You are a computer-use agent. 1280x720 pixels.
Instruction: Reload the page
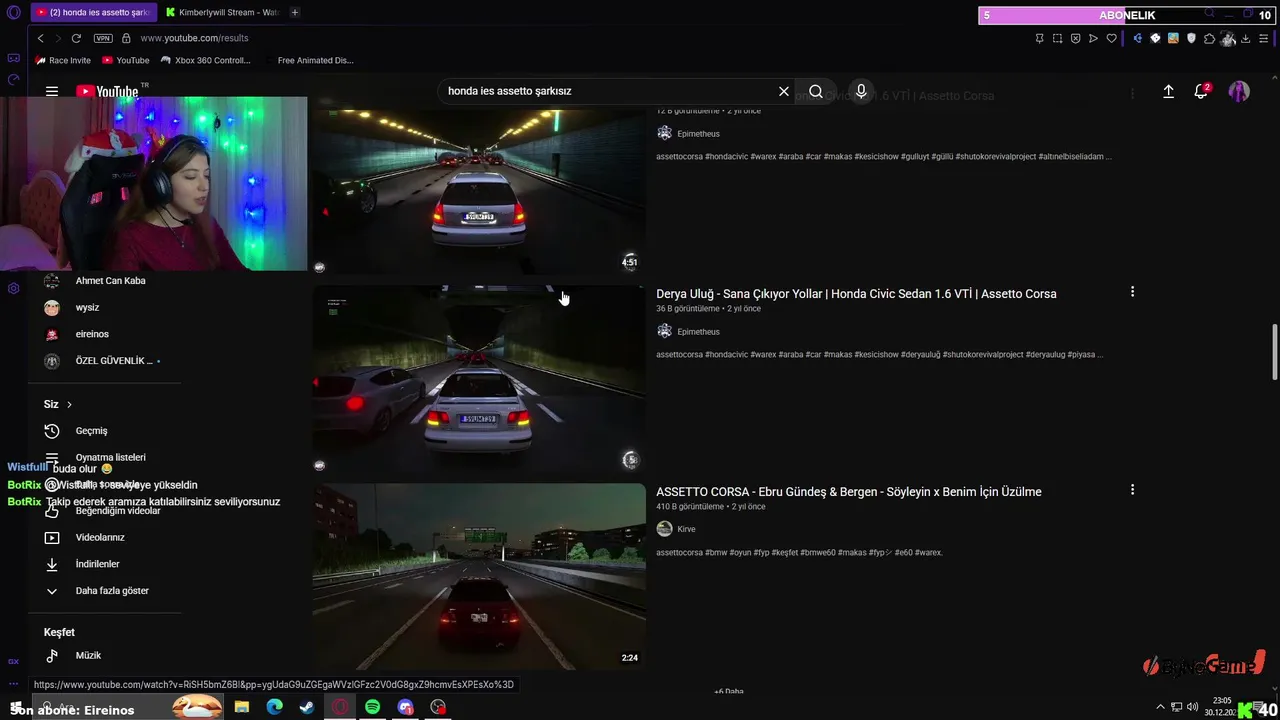76,38
